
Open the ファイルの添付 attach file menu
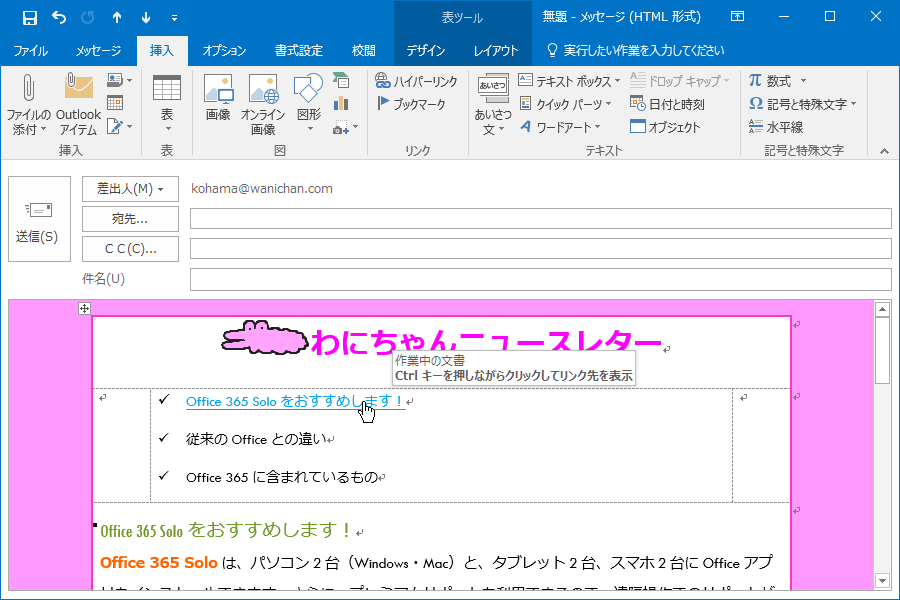coord(29,104)
